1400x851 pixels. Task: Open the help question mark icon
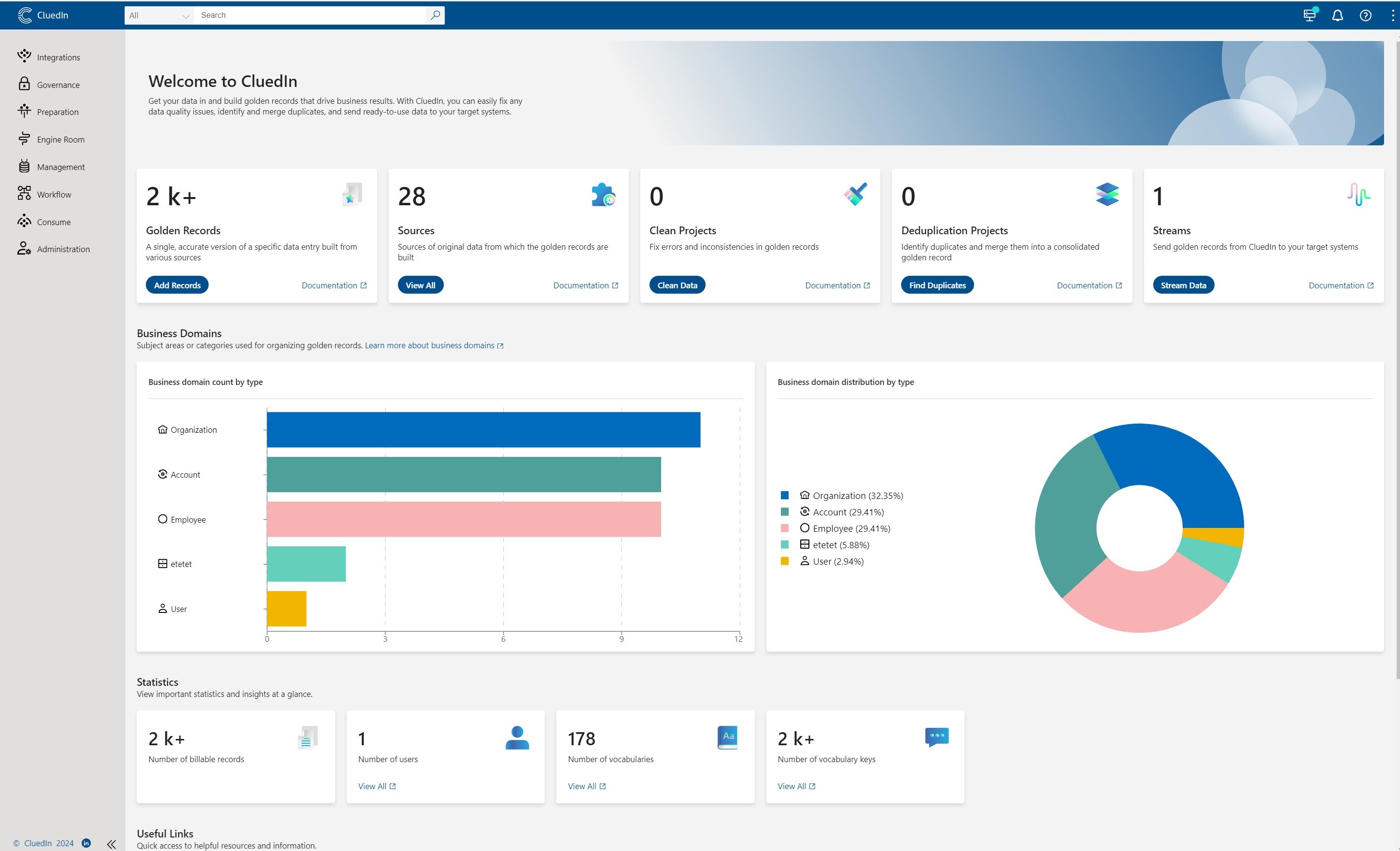[x=1365, y=15]
